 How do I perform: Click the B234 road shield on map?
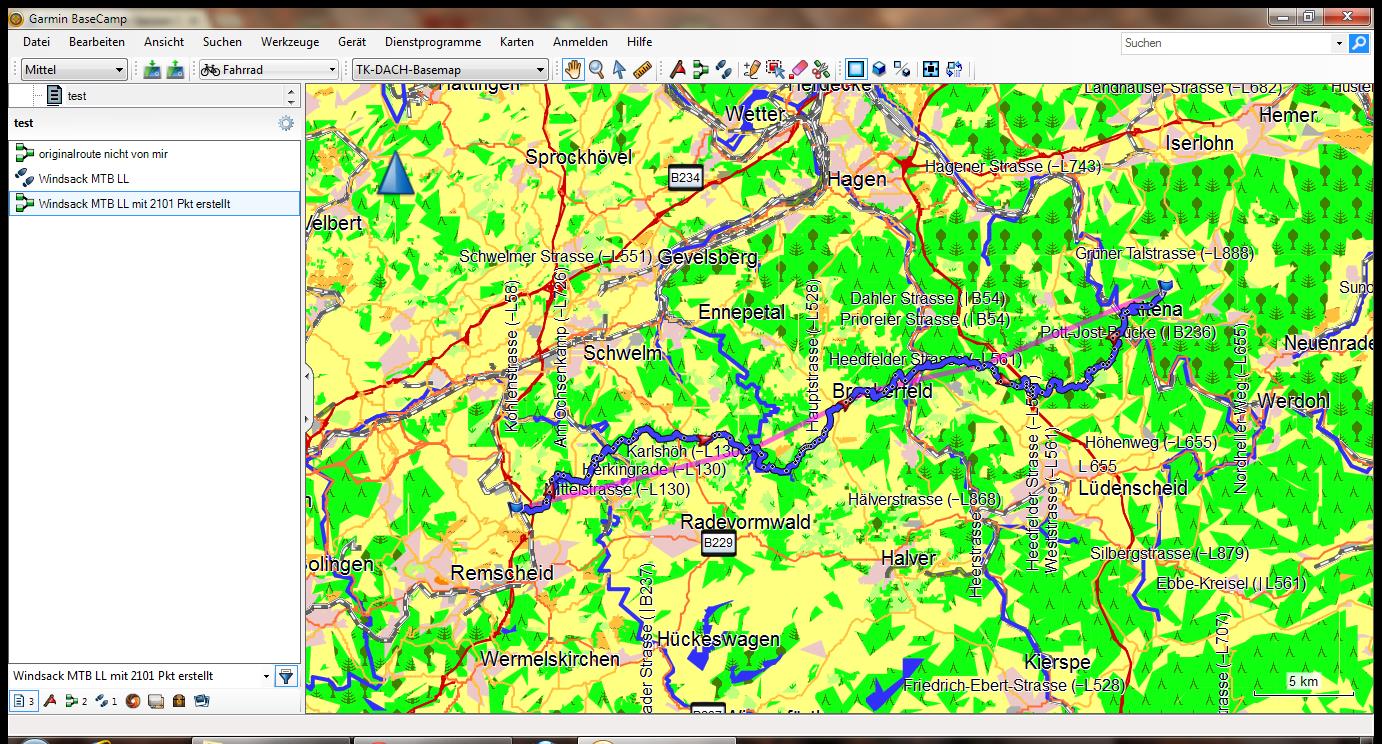click(x=686, y=177)
